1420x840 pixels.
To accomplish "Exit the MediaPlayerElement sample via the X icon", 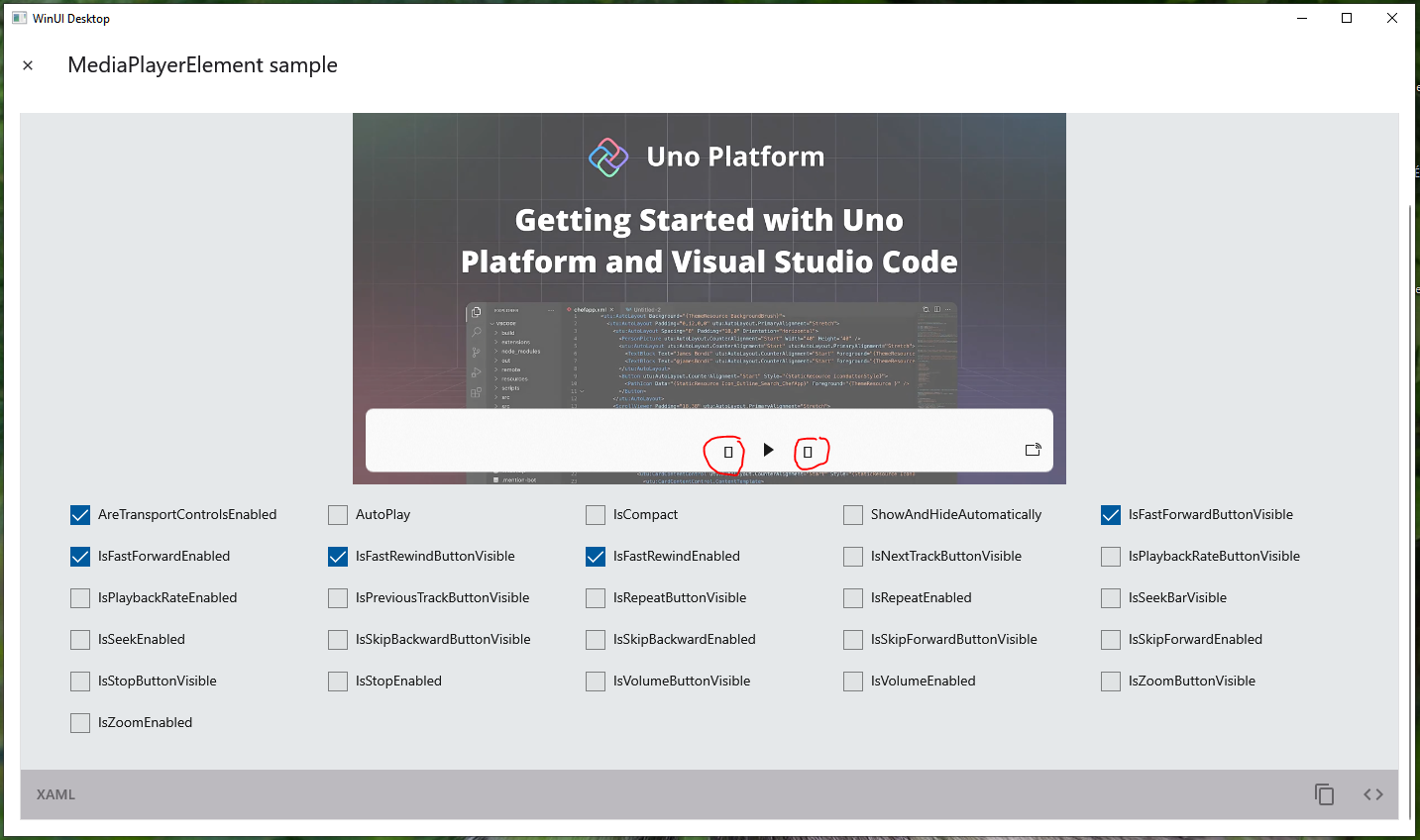I will (x=28, y=64).
